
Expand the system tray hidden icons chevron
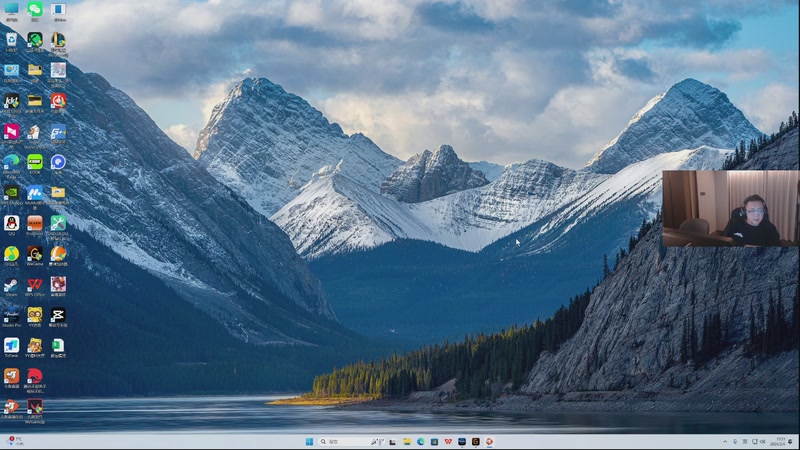click(725, 441)
